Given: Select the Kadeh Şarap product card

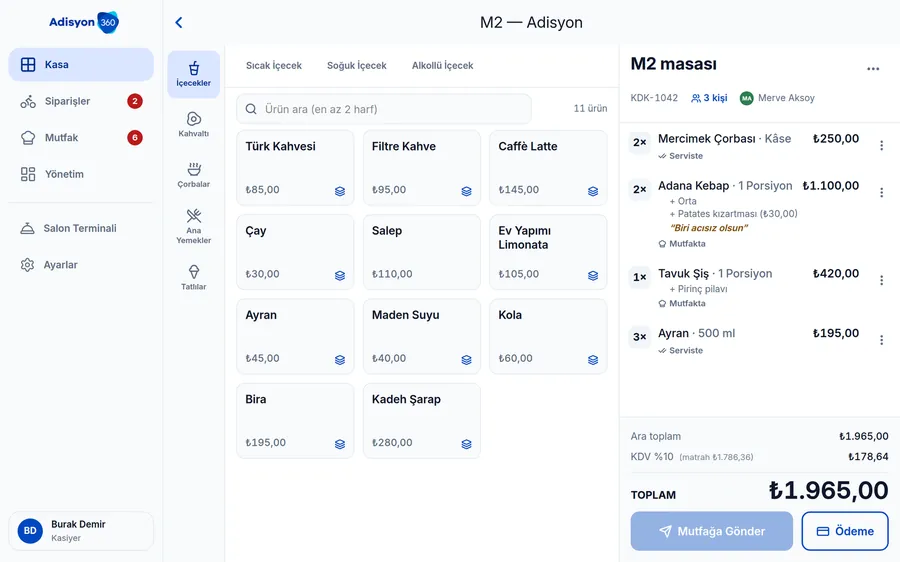Looking at the screenshot, I should click(x=421, y=421).
